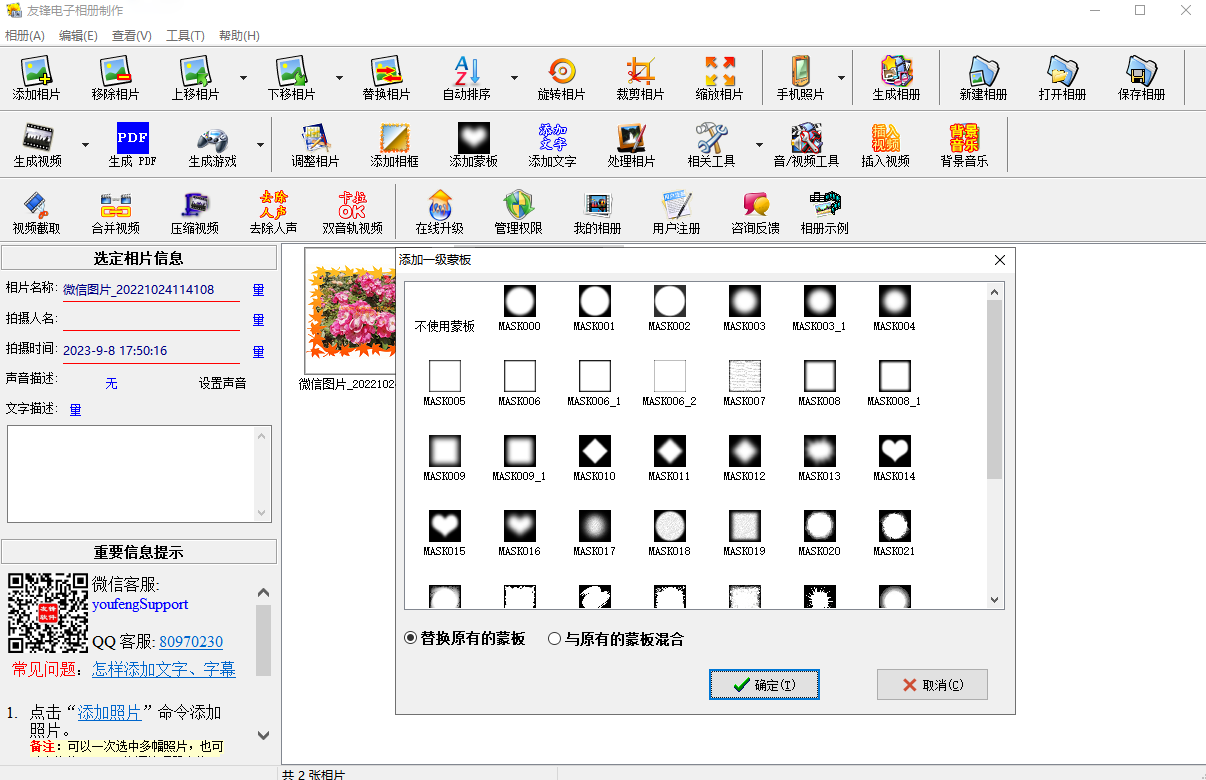Open the 添加相框 photo frame tool
The height and width of the screenshot is (780, 1206).
(x=394, y=145)
